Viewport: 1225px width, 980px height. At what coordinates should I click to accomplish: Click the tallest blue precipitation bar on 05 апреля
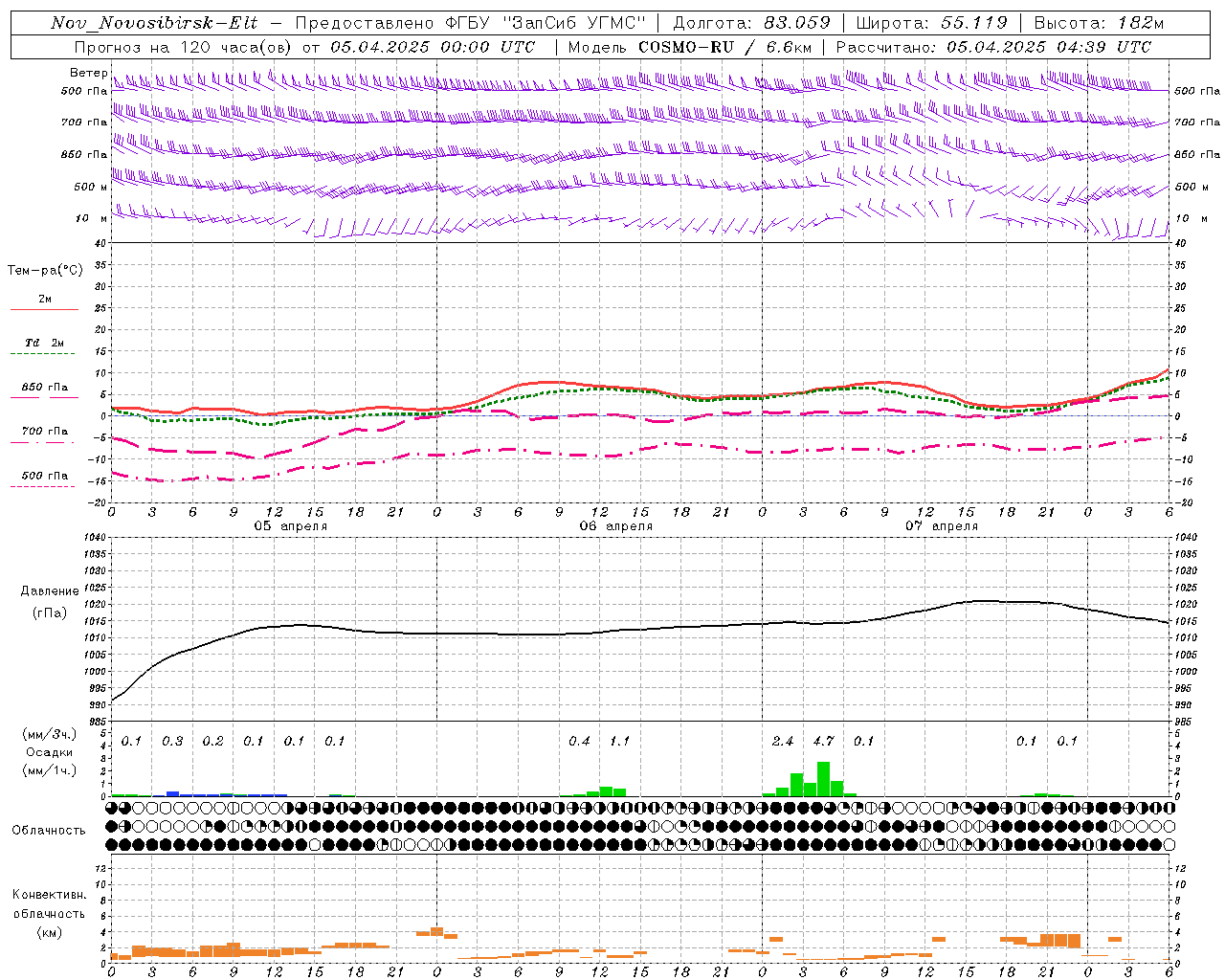coord(172,793)
